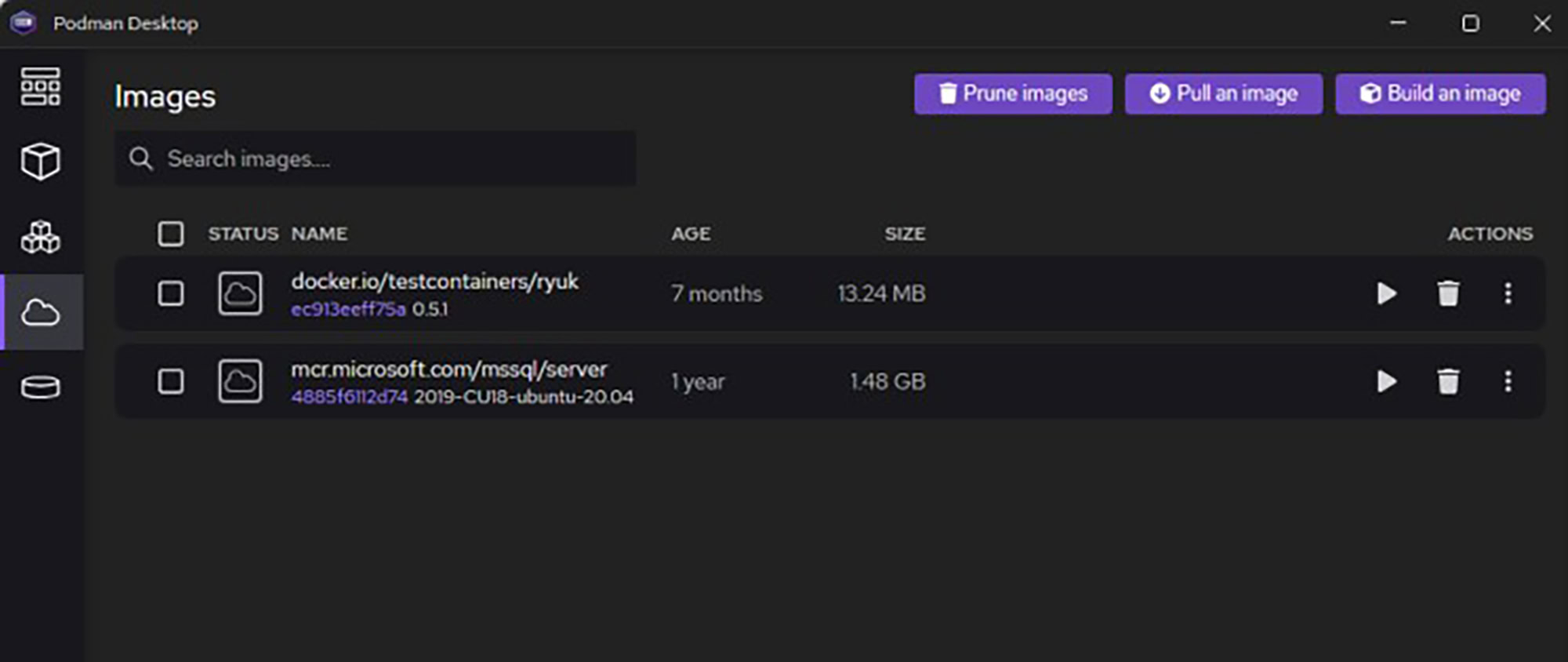Click the Pull an image button
This screenshot has height=662, width=1568.
(1224, 93)
